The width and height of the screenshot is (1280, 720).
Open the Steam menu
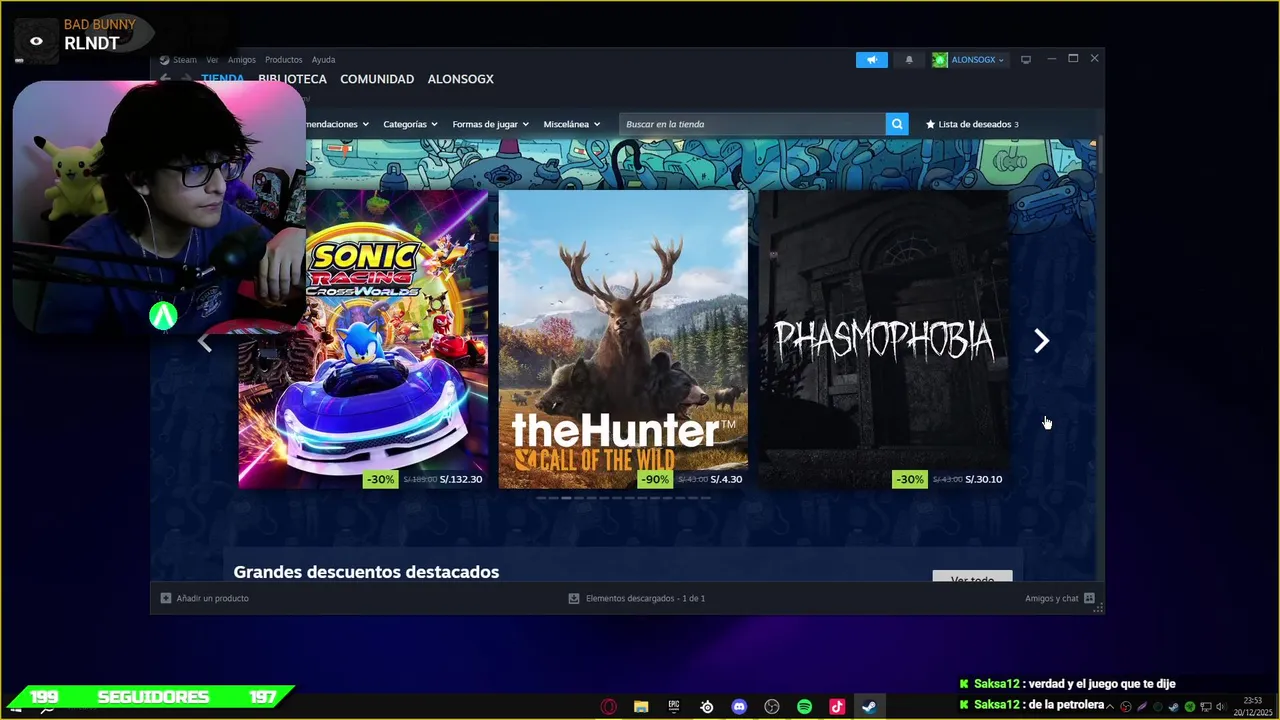(184, 60)
